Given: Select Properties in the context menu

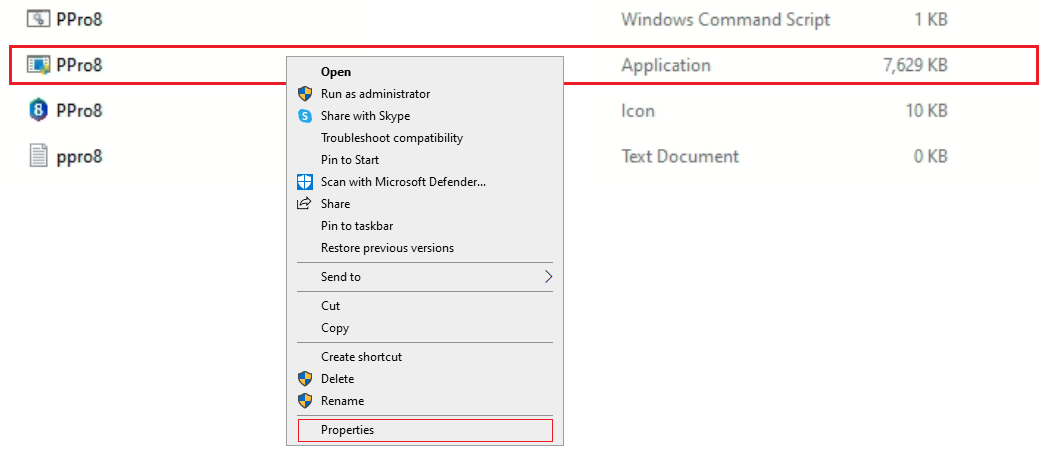Looking at the screenshot, I should coord(347,430).
